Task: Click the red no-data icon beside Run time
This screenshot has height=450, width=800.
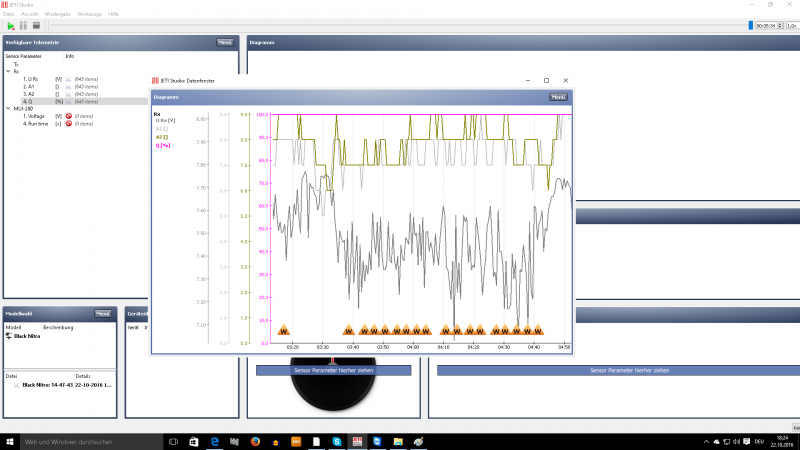Action: click(69, 124)
